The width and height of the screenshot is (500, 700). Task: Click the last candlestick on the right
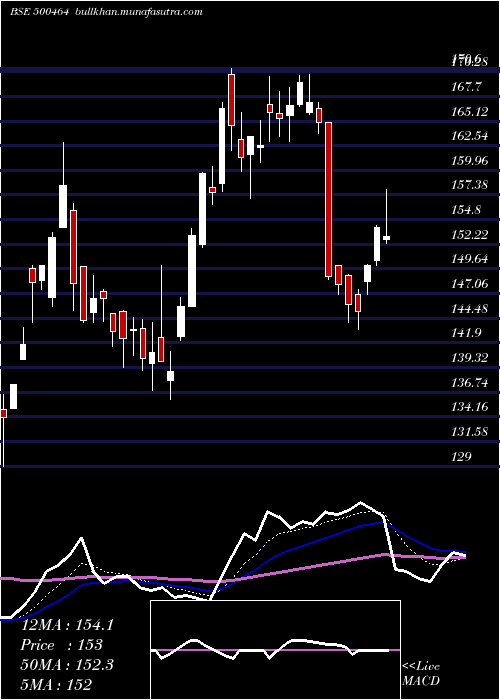(387, 238)
